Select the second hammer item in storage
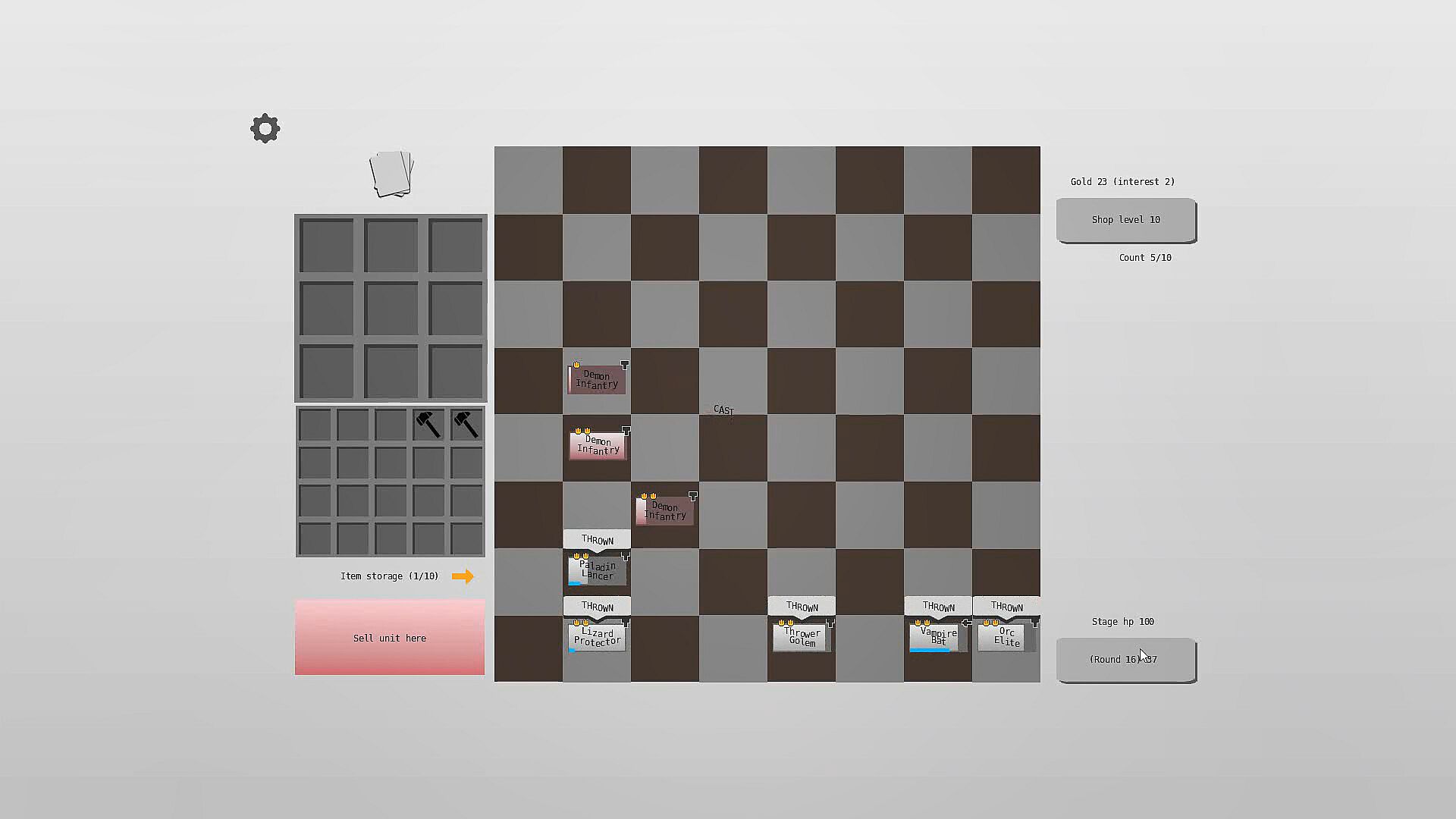This screenshot has width=1456, height=819. click(466, 425)
